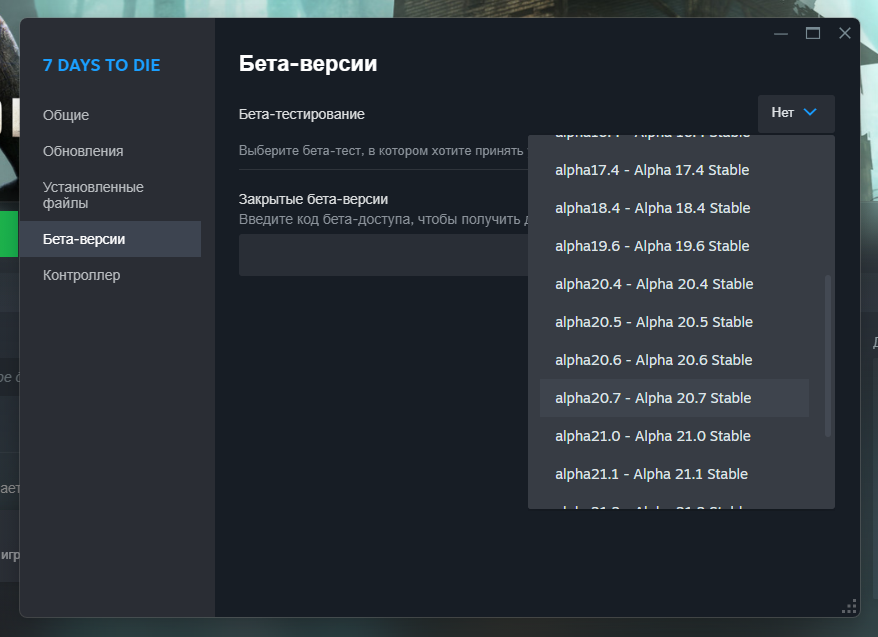Screen dimensions: 878x637
Task: Choose alpha21.0 - Alpha 21.0 Stable
Action: pyautogui.click(x=674, y=436)
